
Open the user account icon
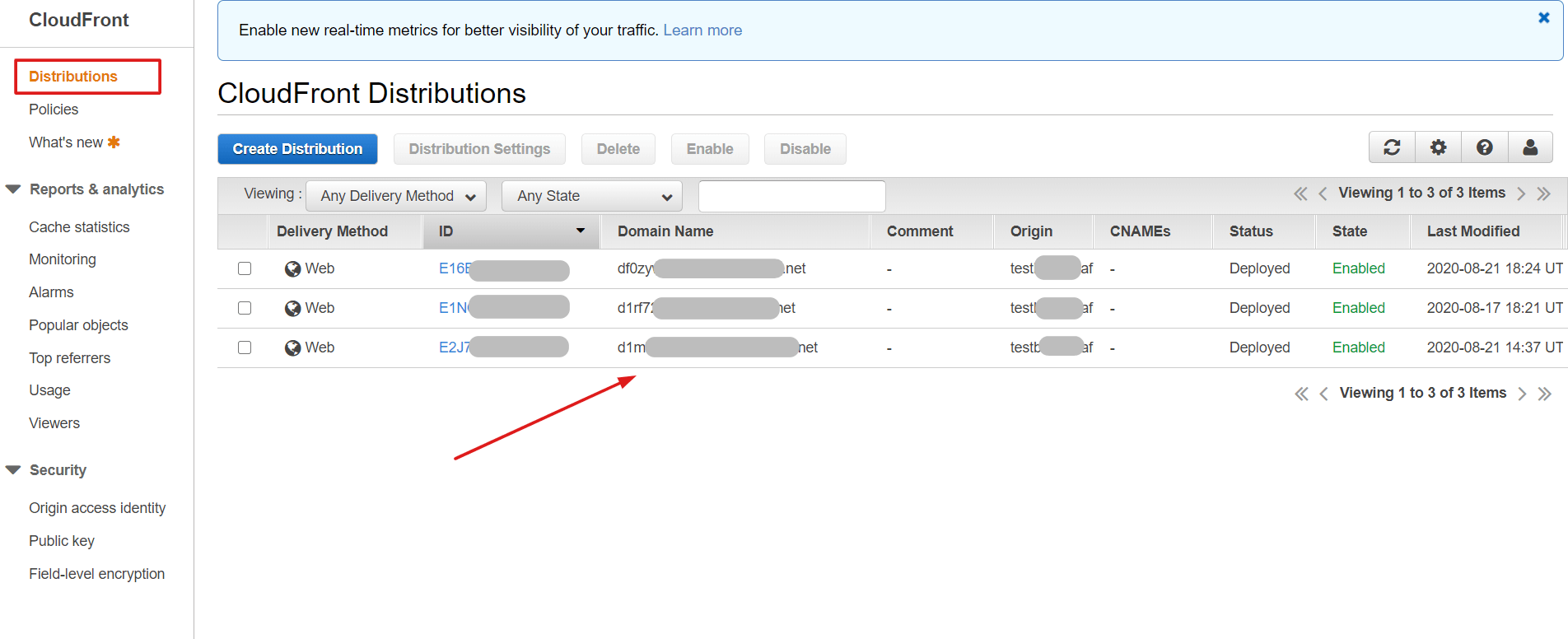click(x=1530, y=147)
